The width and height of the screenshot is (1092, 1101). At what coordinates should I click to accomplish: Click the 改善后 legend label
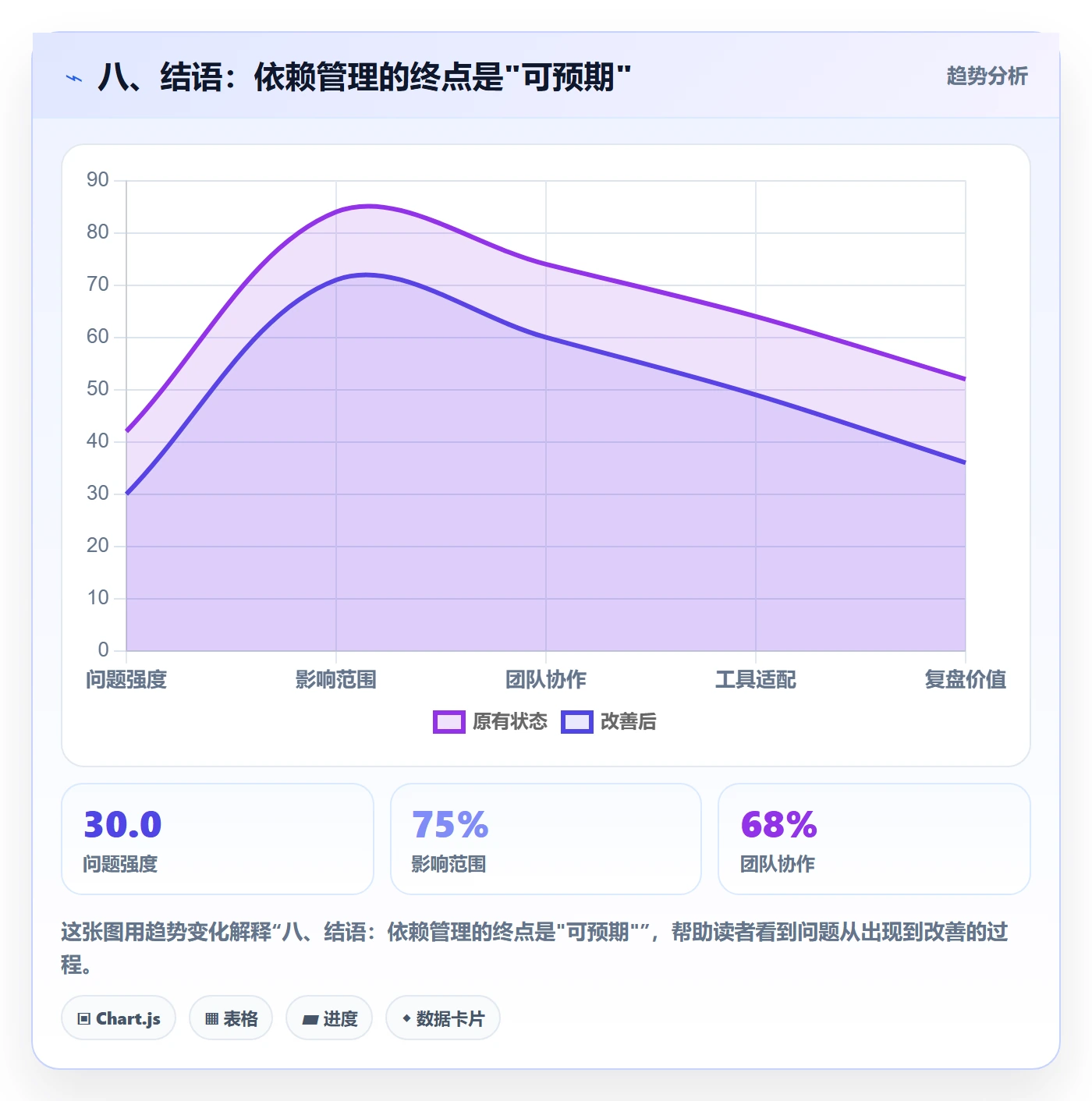pos(628,722)
